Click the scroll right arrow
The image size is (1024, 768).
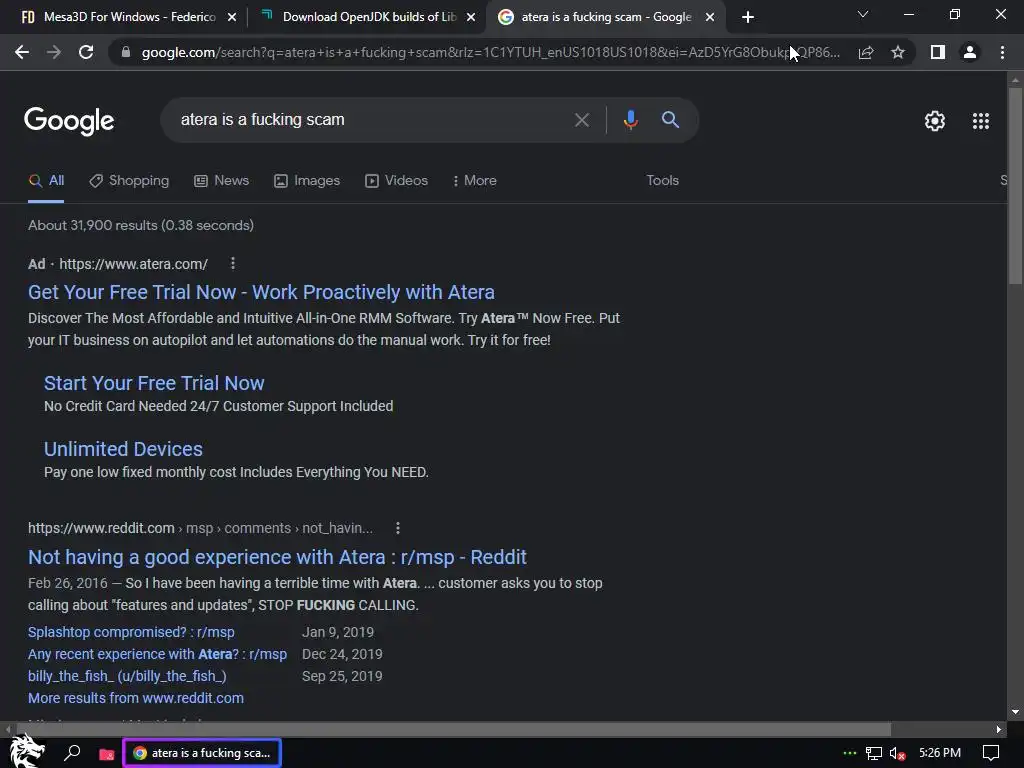tap(999, 729)
